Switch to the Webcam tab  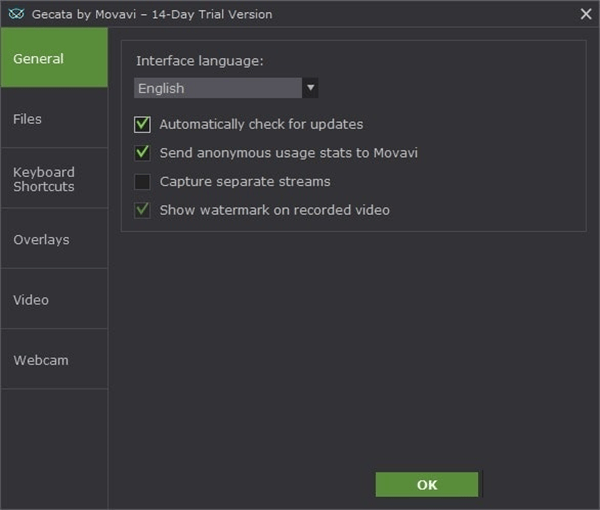pos(54,360)
